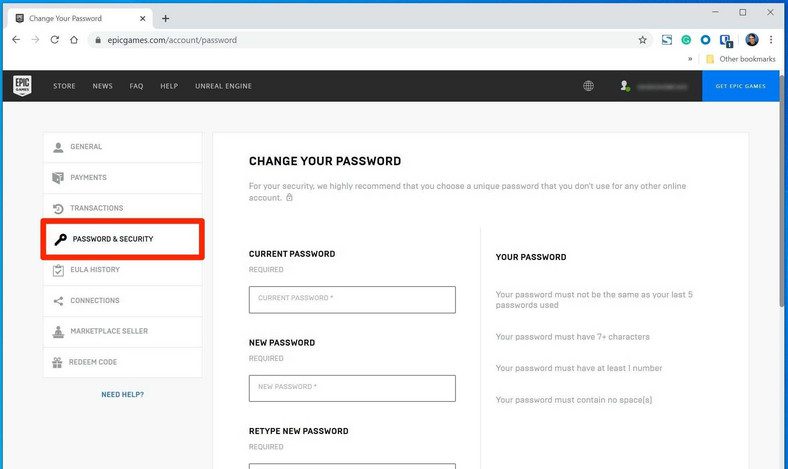Click the browser forward arrow

[x=35, y=40]
